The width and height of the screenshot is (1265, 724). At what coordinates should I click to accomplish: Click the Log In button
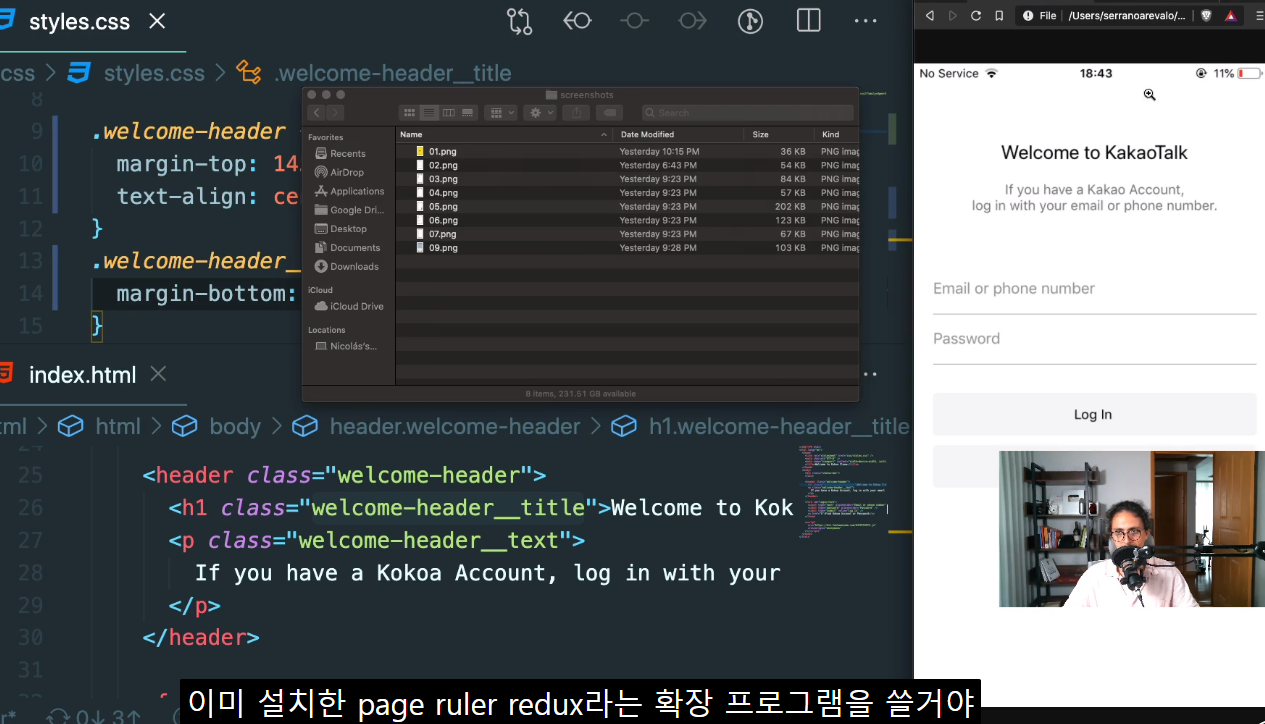click(x=1094, y=414)
